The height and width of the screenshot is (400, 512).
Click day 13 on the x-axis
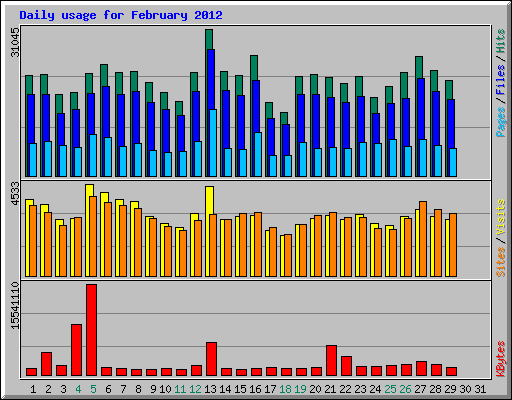[x=210, y=389]
